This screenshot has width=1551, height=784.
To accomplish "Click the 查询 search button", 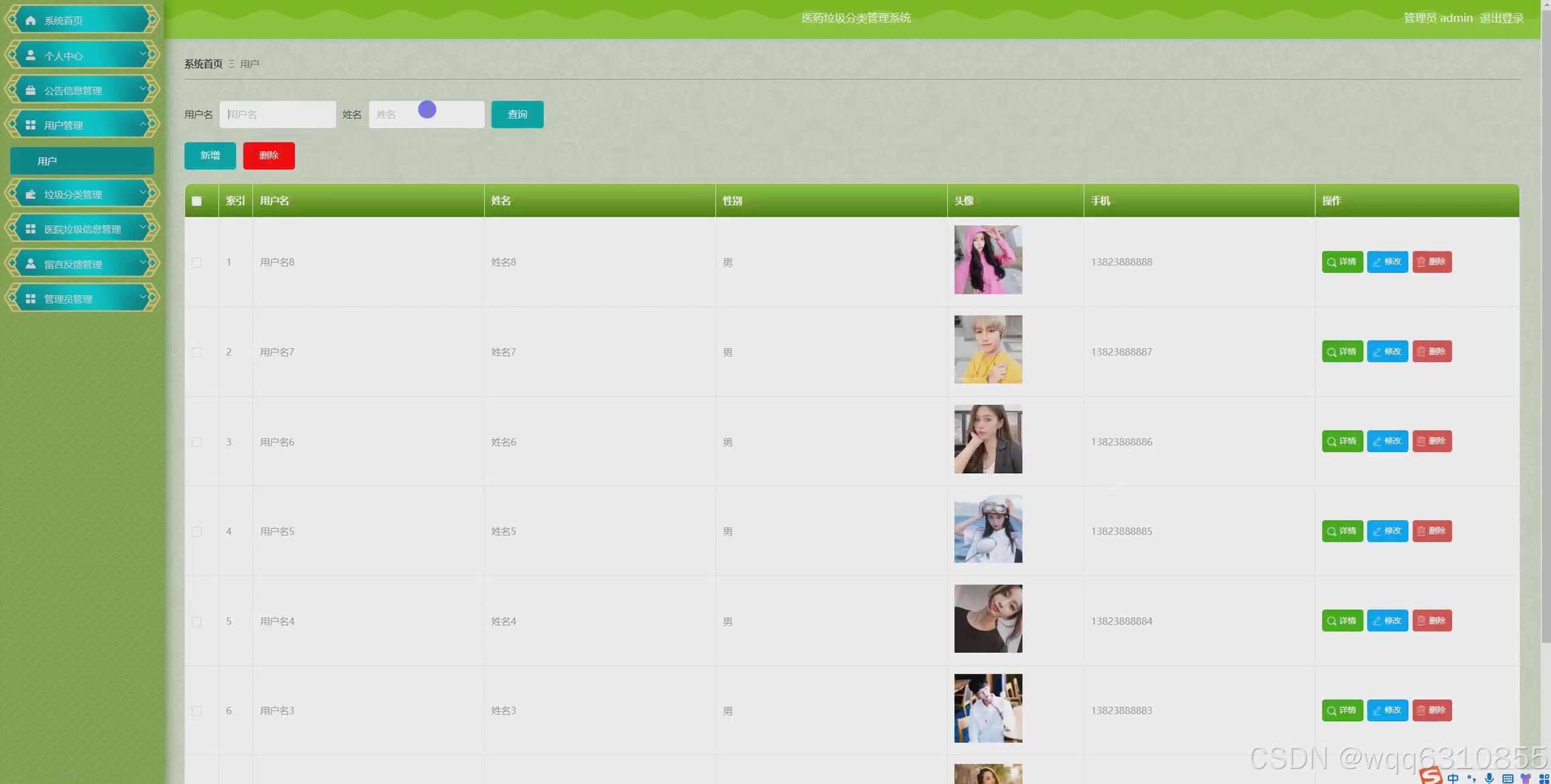I will [x=517, y=114].
